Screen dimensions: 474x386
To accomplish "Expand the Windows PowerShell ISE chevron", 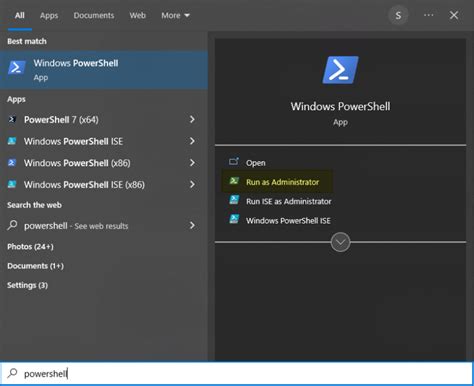I will coord(192,141).
